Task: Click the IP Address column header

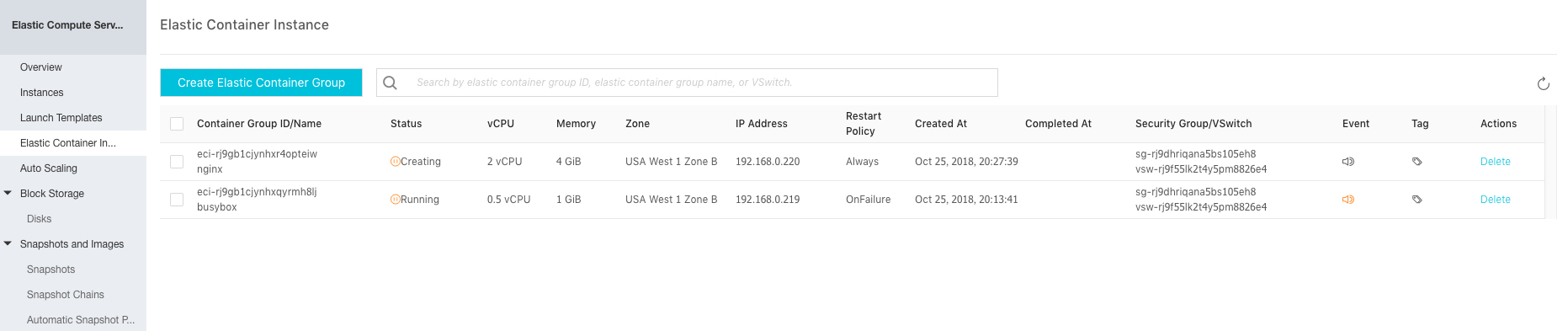Action: coord(762,124)
